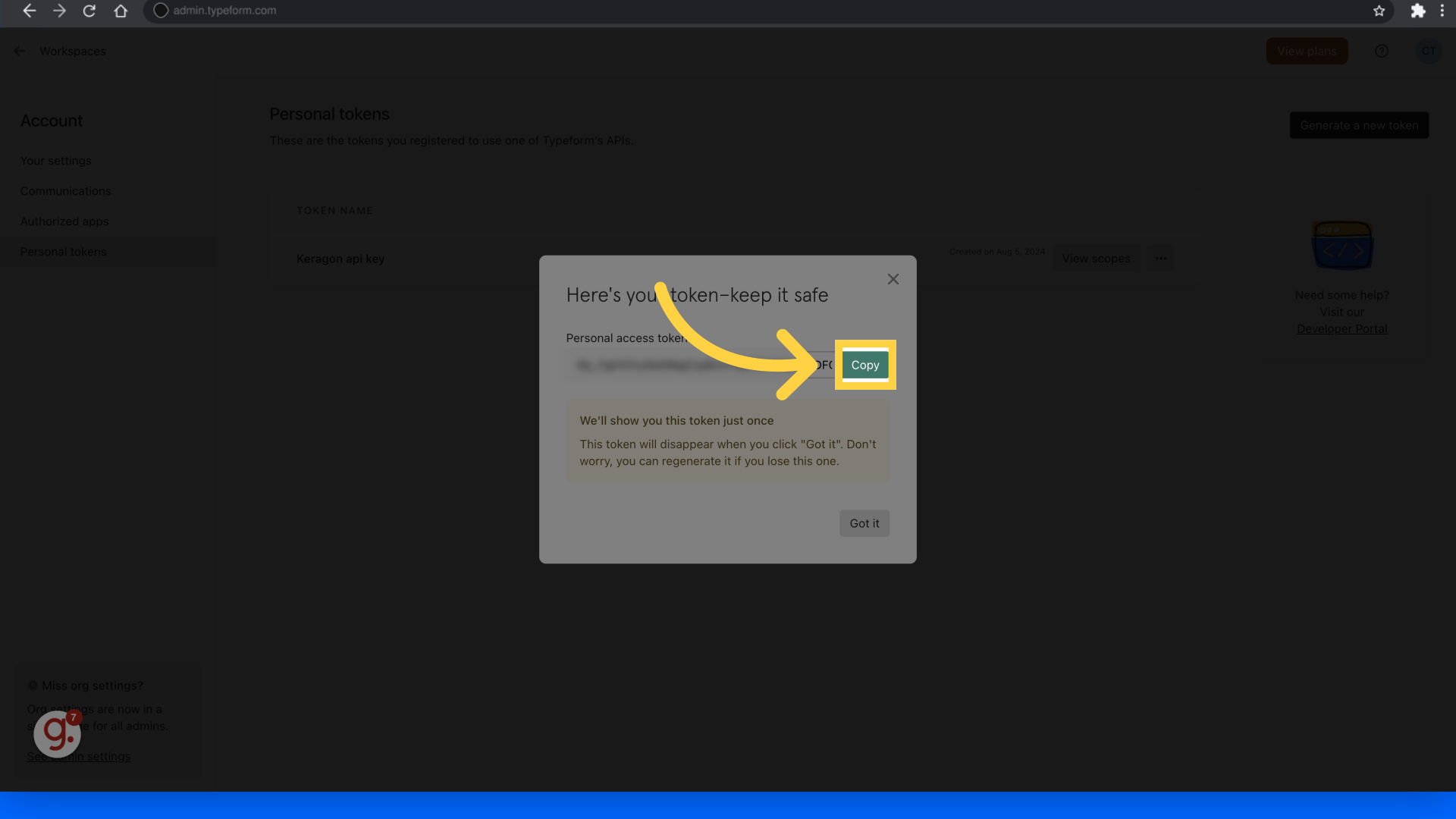Click the Created on Aug 5, 2024 text
The image size is (1456, 819).
[x=997, y=252]
